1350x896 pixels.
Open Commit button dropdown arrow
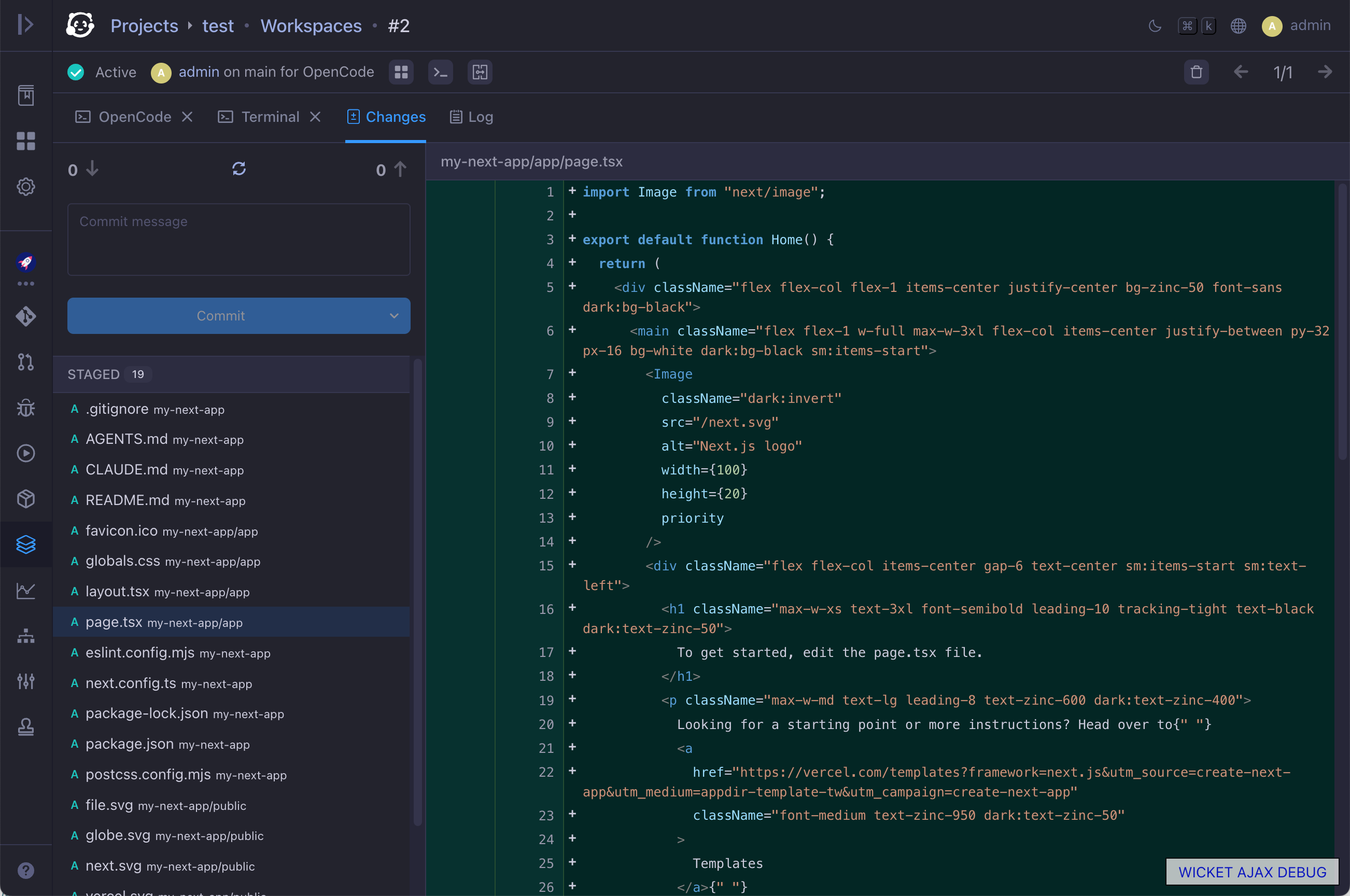[x=393, y=315]
